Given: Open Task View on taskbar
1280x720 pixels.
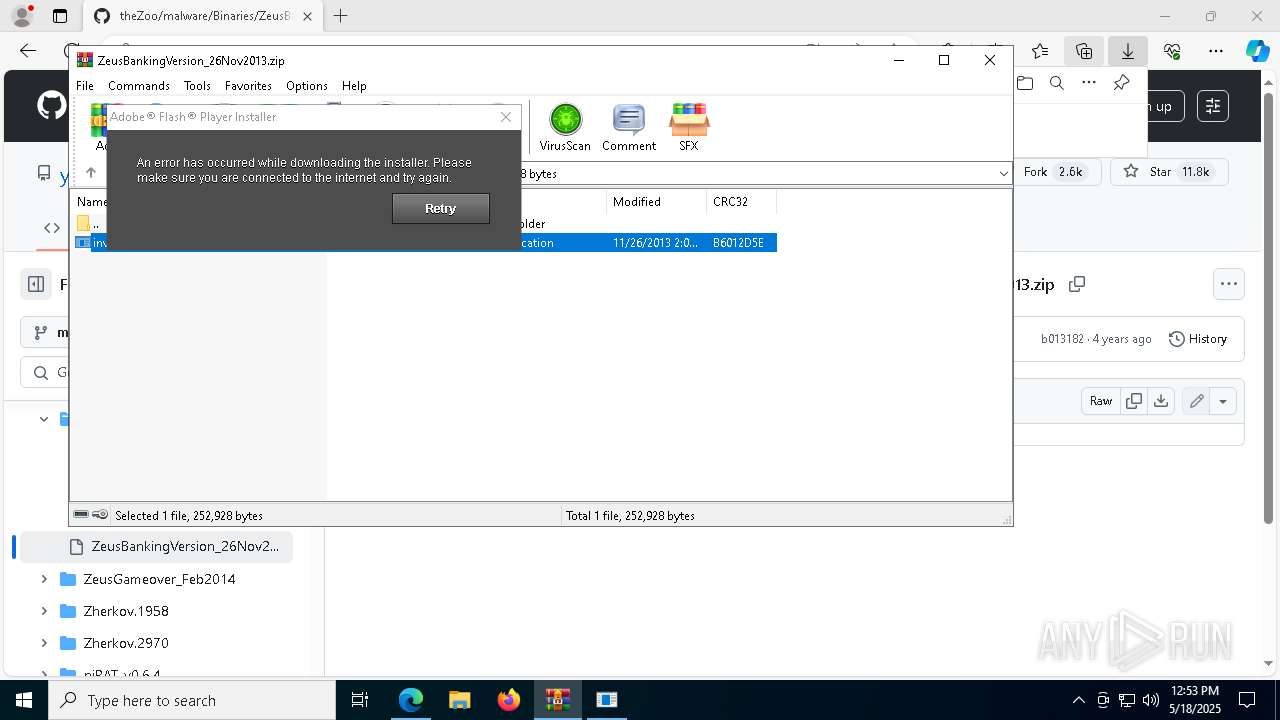Looking at the screenshot, I should (x=361, y=700).
